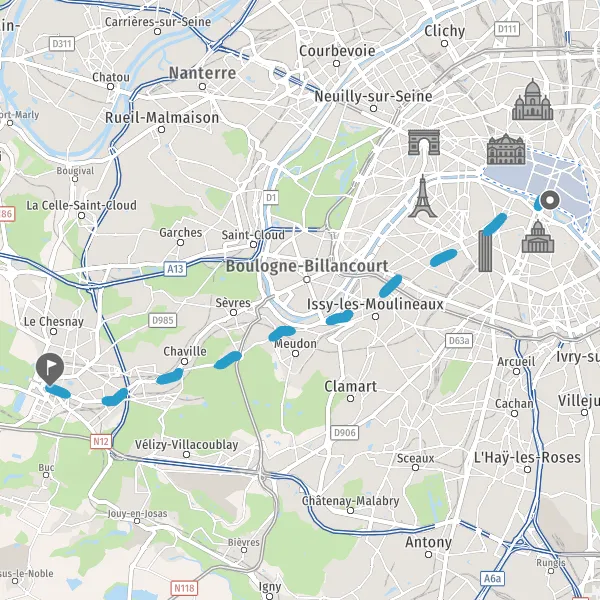
Task: Click the Montparnasse Tower skyscraper icon
Action: (485, 251)
